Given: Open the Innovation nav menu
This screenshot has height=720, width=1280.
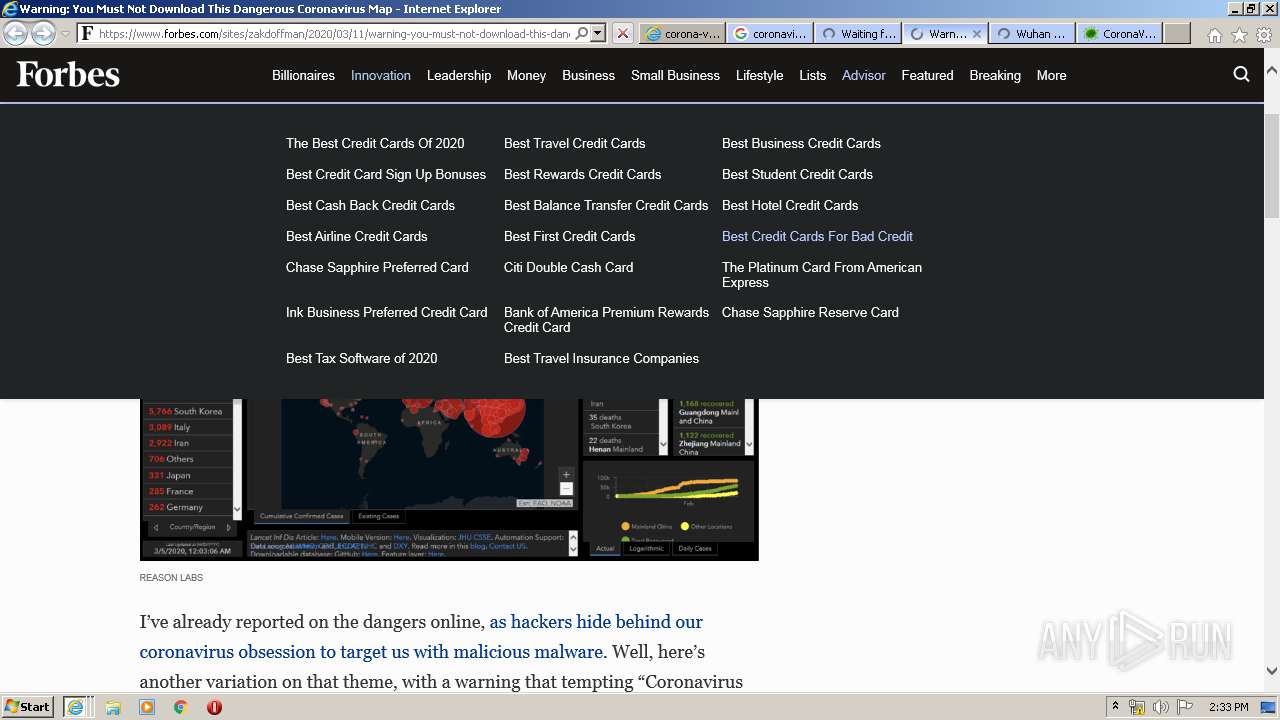Looking at the screenshot, I should [x=381, y=75].
